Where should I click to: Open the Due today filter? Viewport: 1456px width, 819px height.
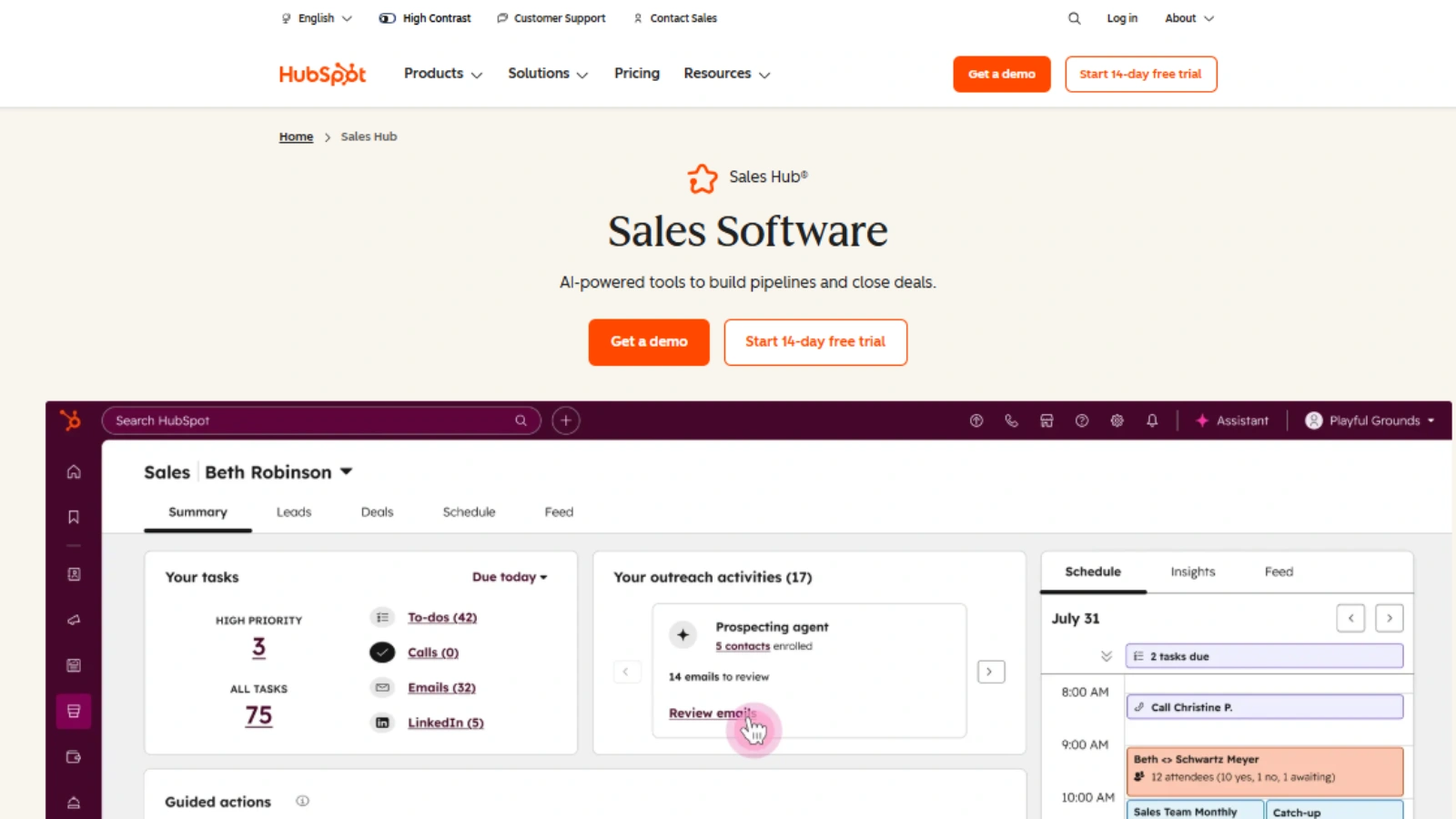click(x=510, y=576)
